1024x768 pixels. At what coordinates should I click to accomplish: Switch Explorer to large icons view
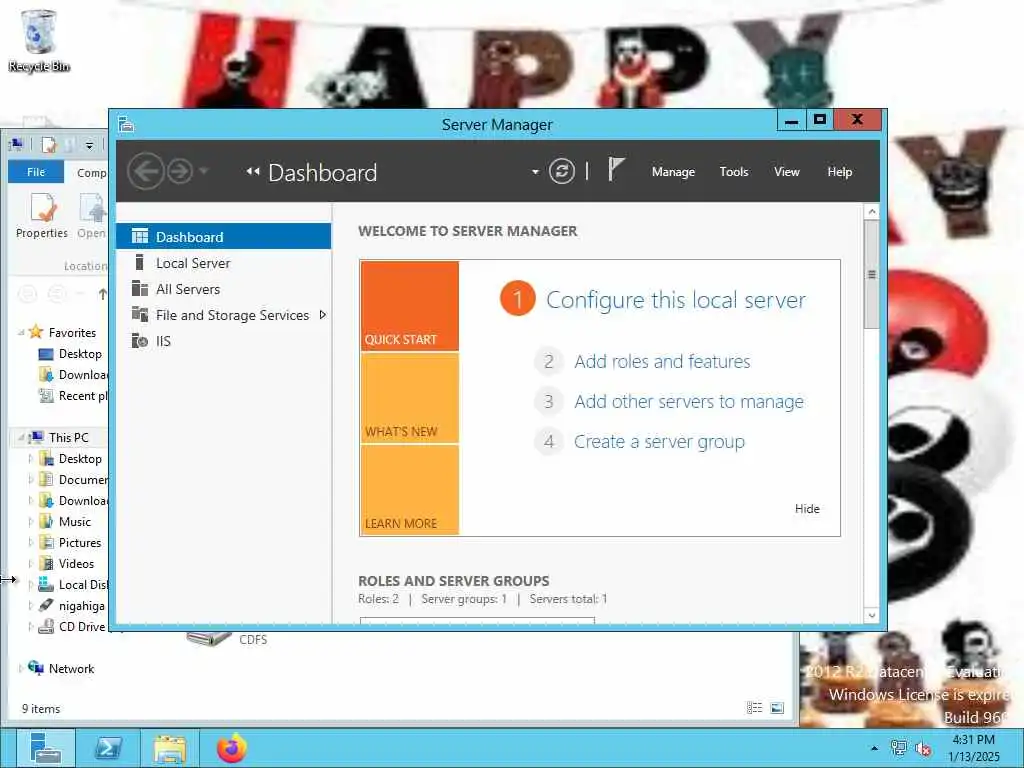pyautogui.click(x=777, y=707)
